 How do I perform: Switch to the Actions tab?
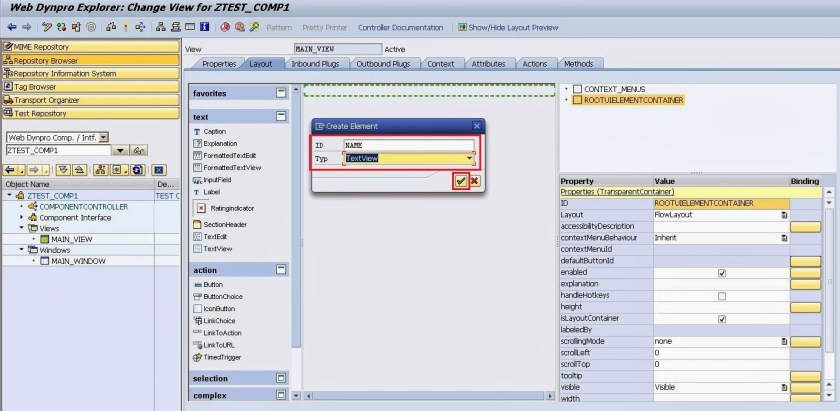coord(535,64)
